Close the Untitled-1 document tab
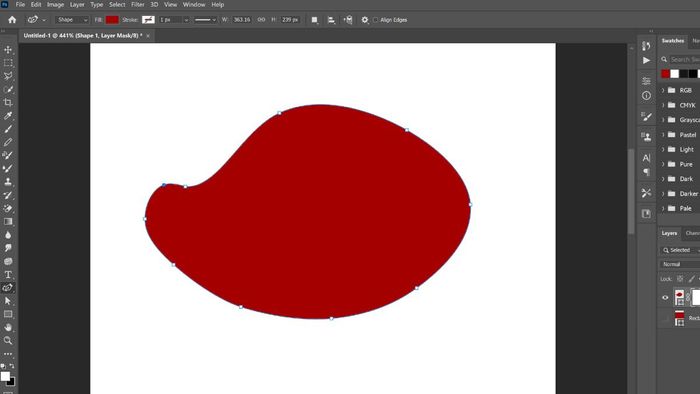 pos(148,36)
